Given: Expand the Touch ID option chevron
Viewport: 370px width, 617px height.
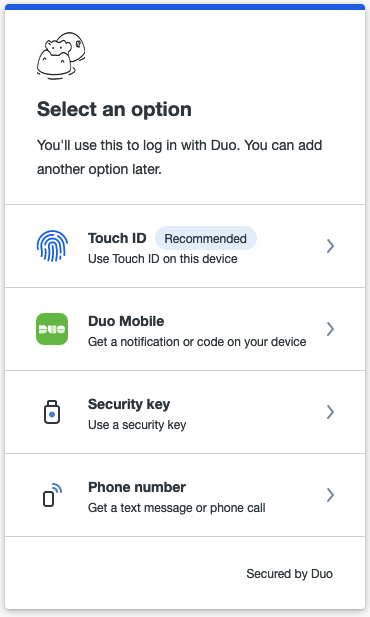Looking at the screenshot, I should pos(330,246).
